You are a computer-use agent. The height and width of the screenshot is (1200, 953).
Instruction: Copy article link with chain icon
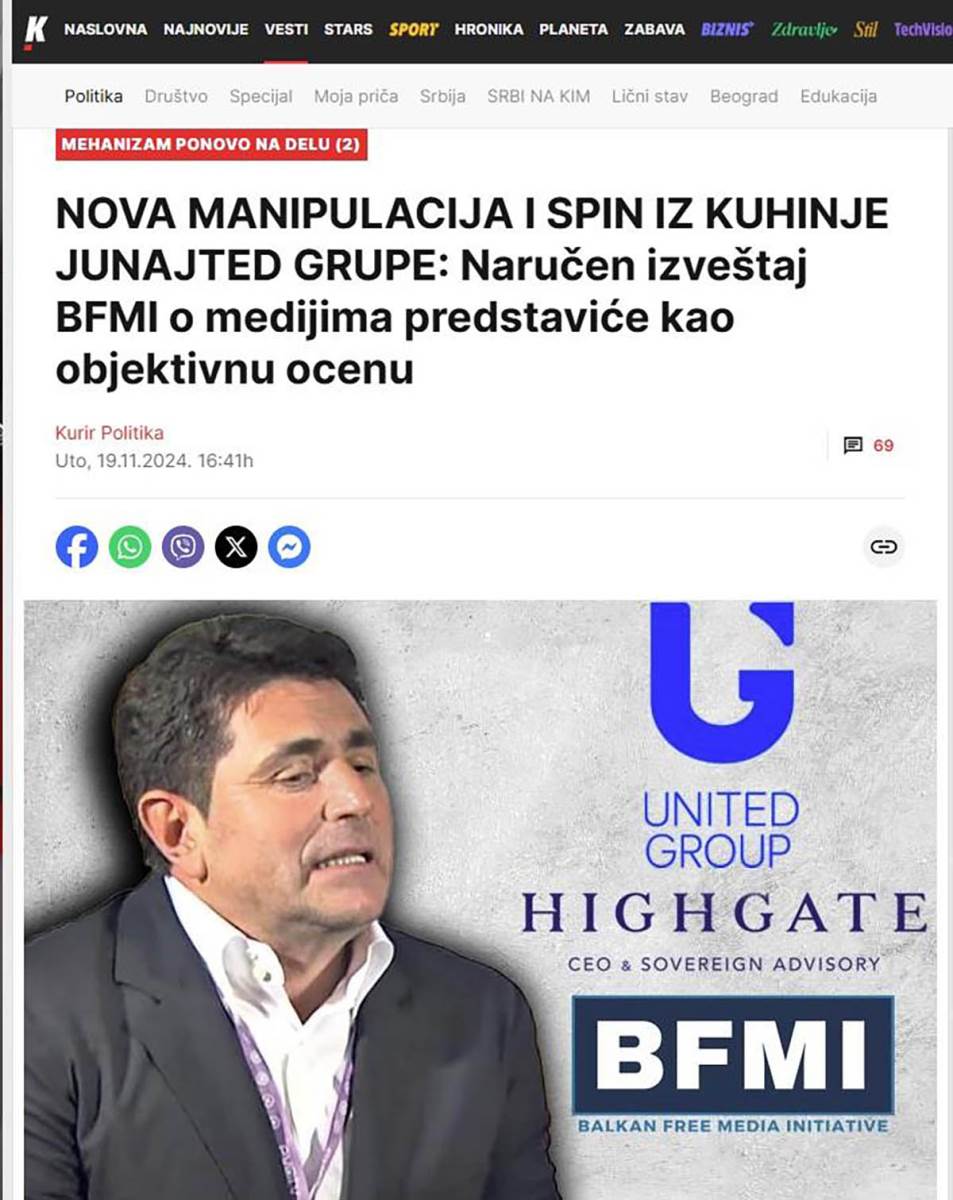click(x=883, y=546)
